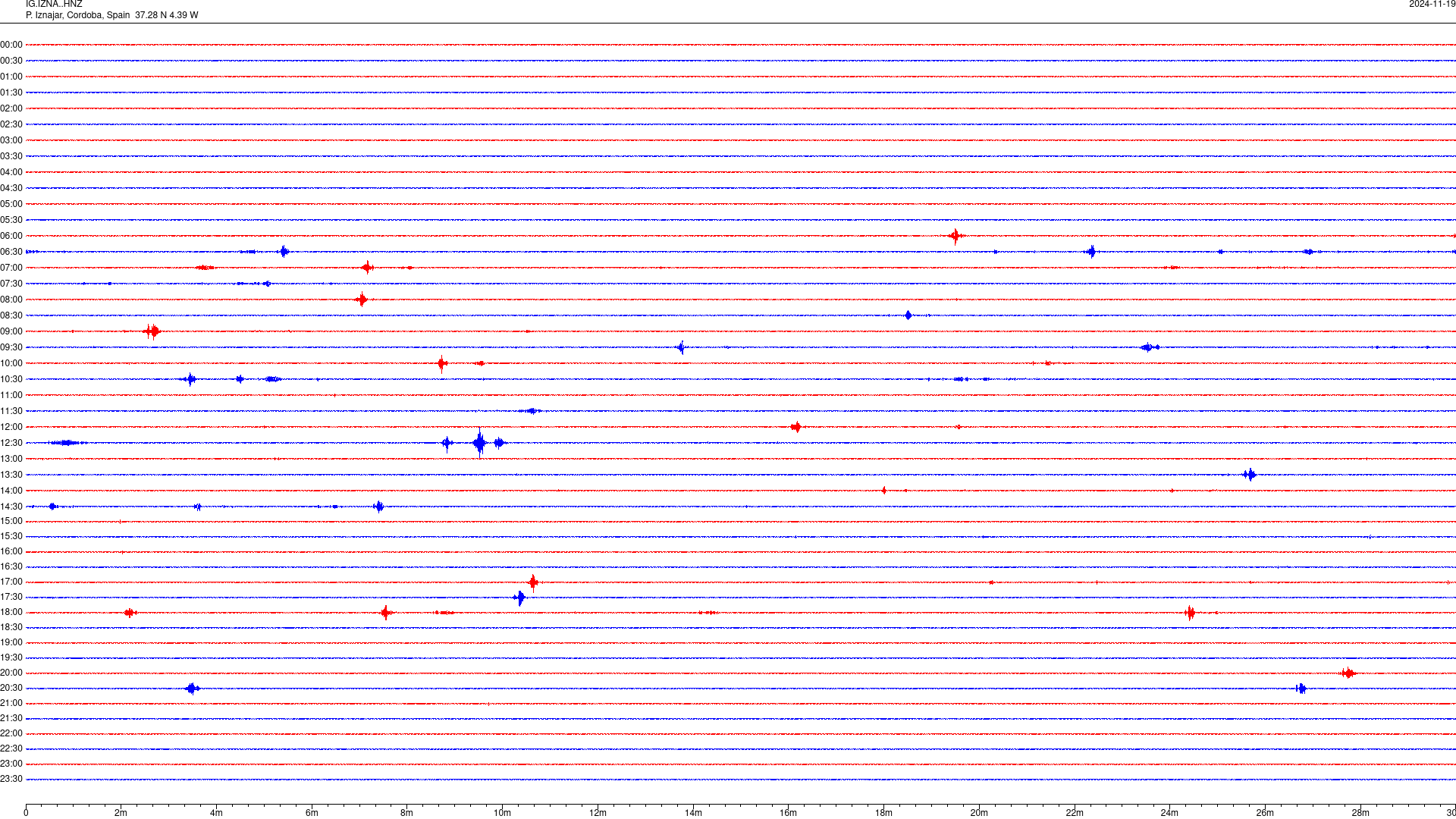Select the 12:00 trace time label
This screenshot has height=819, width=1456.
11,427
